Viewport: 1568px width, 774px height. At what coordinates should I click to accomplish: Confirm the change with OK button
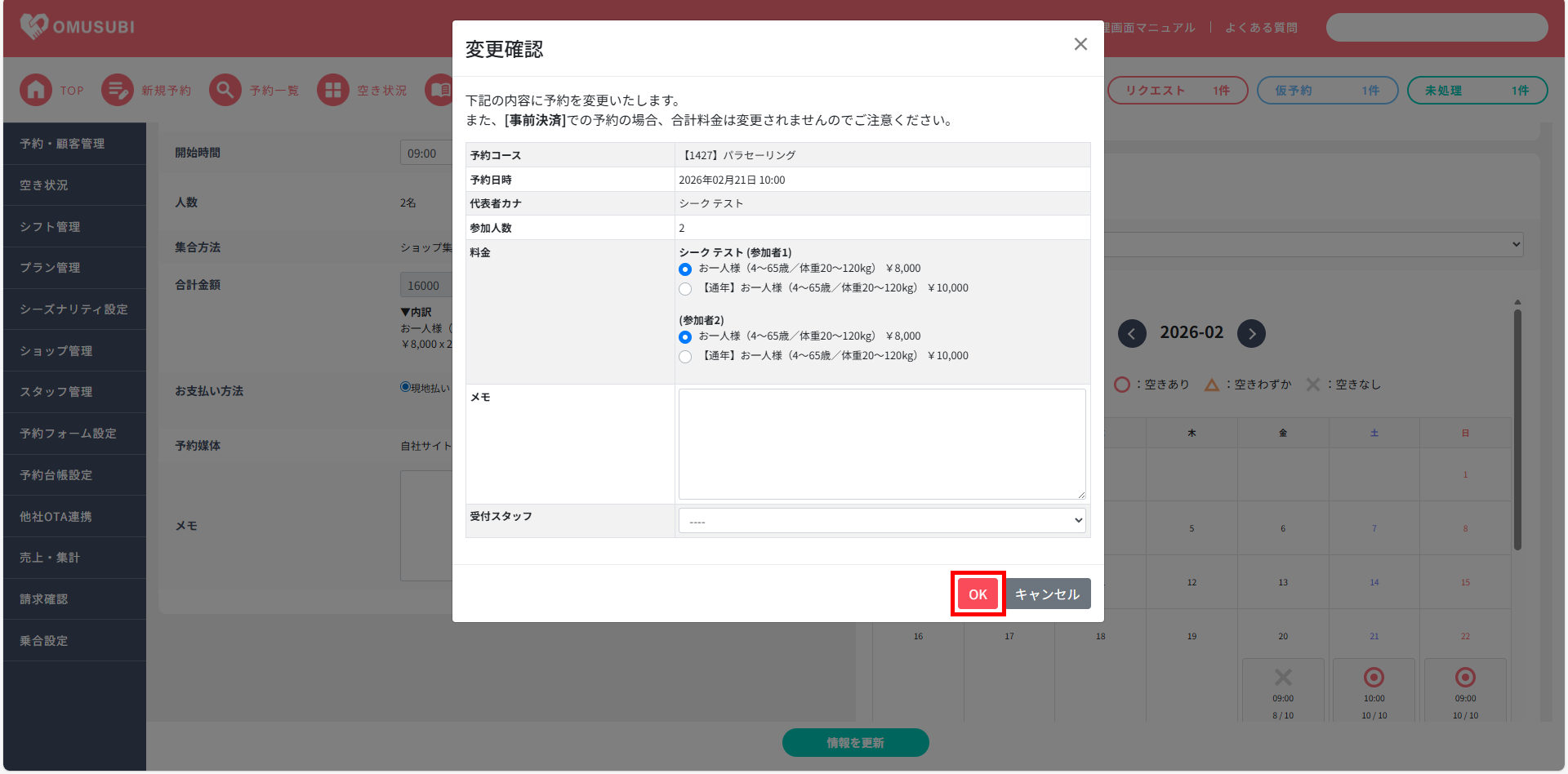pos(978,594)
